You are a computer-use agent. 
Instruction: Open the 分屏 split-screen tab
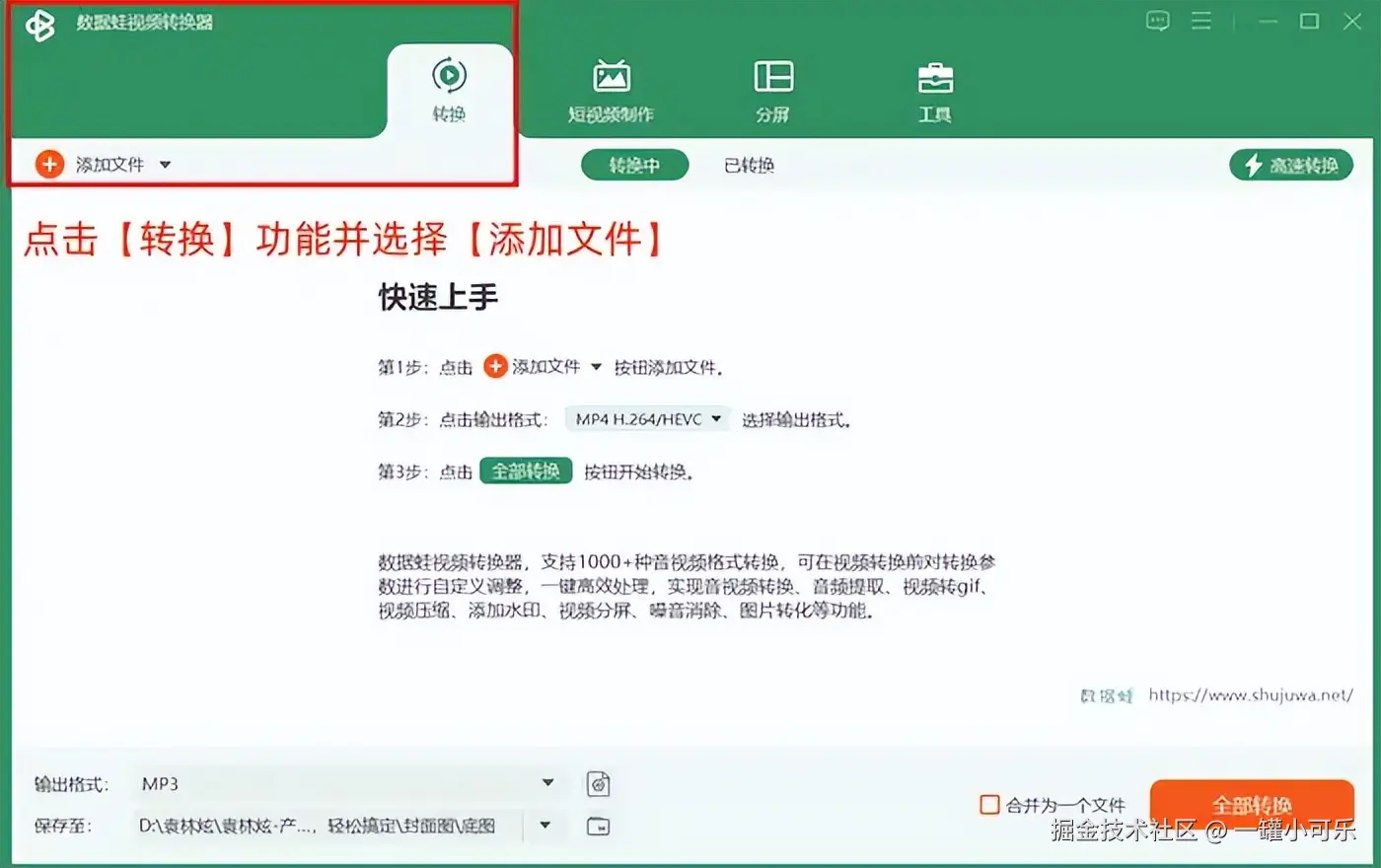pyautogui.click(x=773, y=91)
